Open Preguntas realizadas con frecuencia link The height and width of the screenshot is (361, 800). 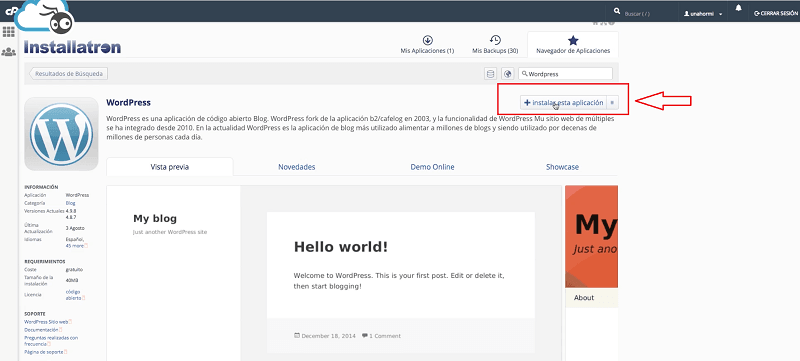51,341
